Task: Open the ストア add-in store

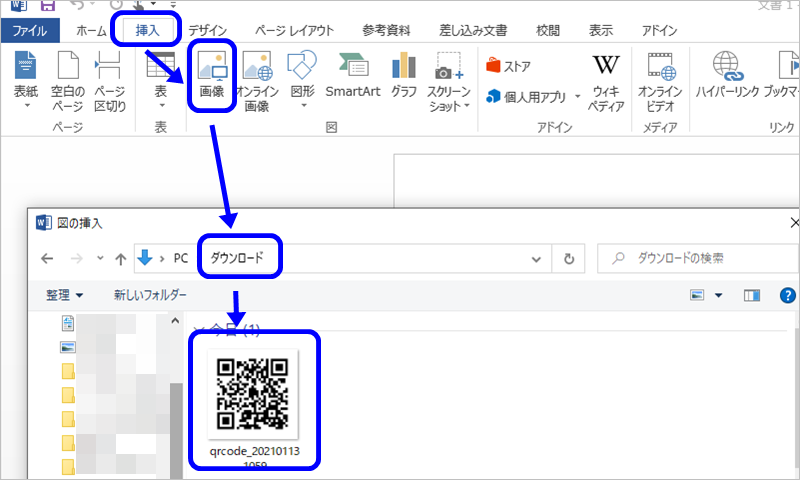Action: tap(508, 66)
